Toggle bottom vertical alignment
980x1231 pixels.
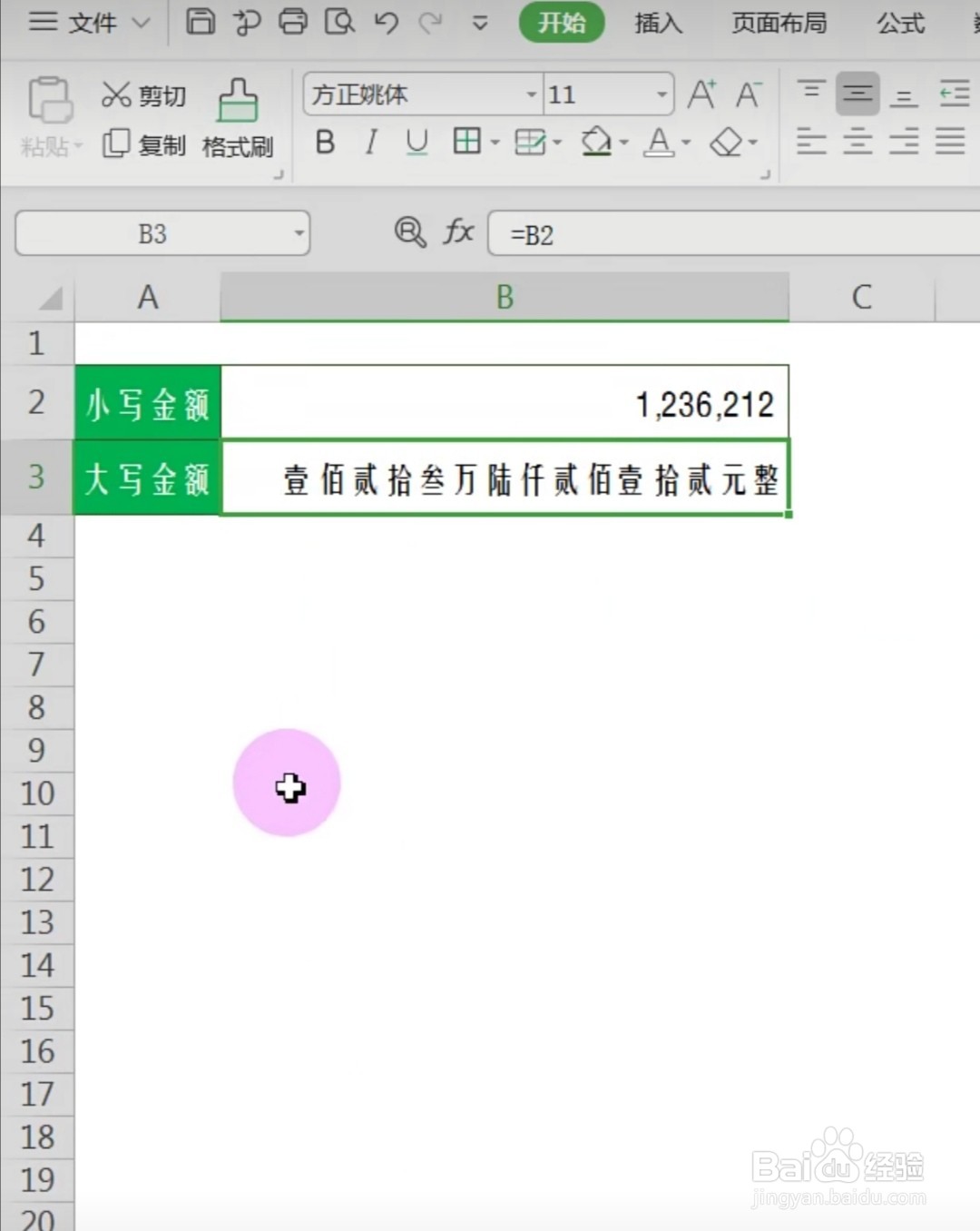pyautogui.click(x=903, y=91)
